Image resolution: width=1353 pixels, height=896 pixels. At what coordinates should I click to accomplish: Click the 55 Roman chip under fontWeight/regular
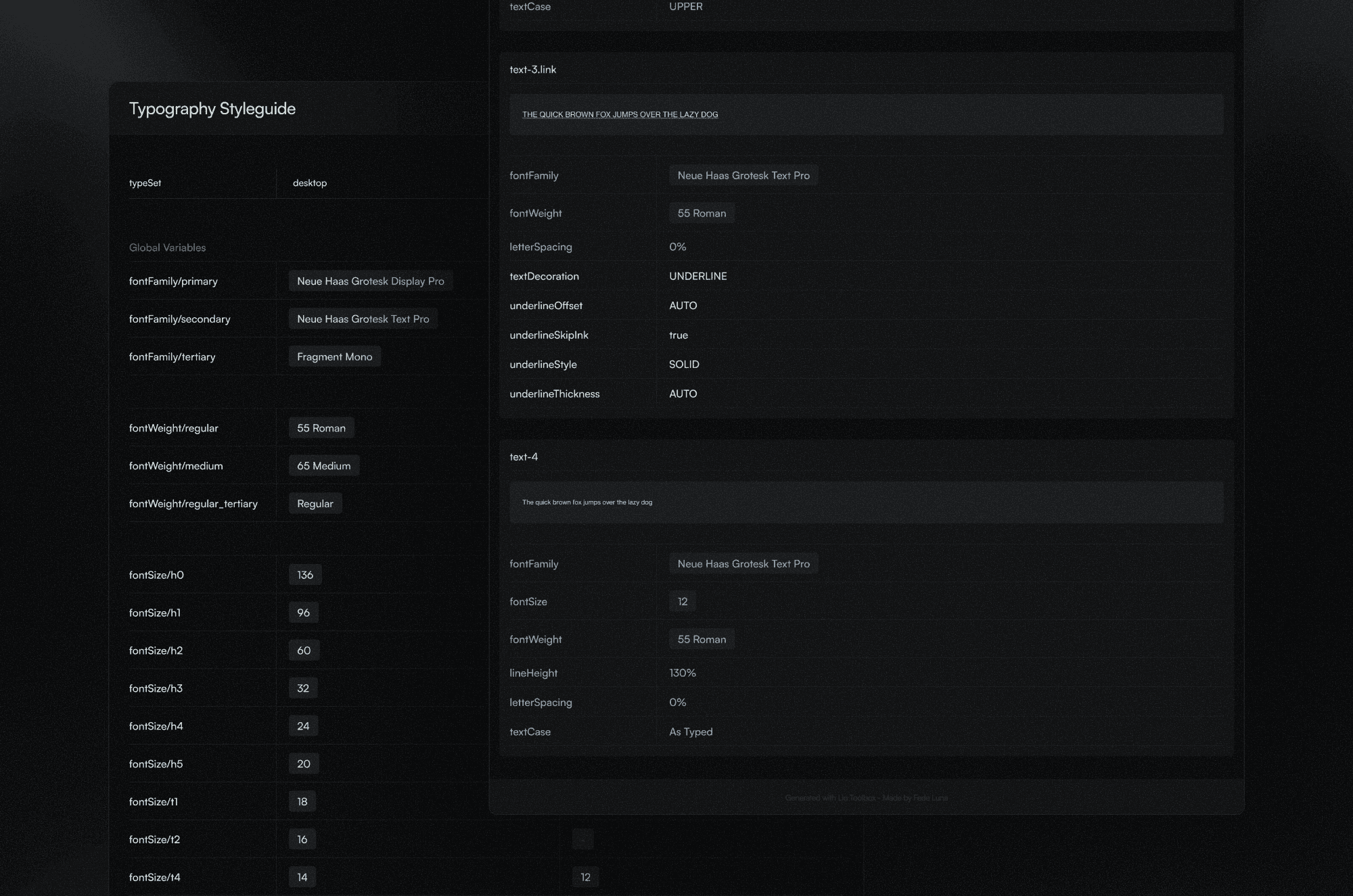321,427
